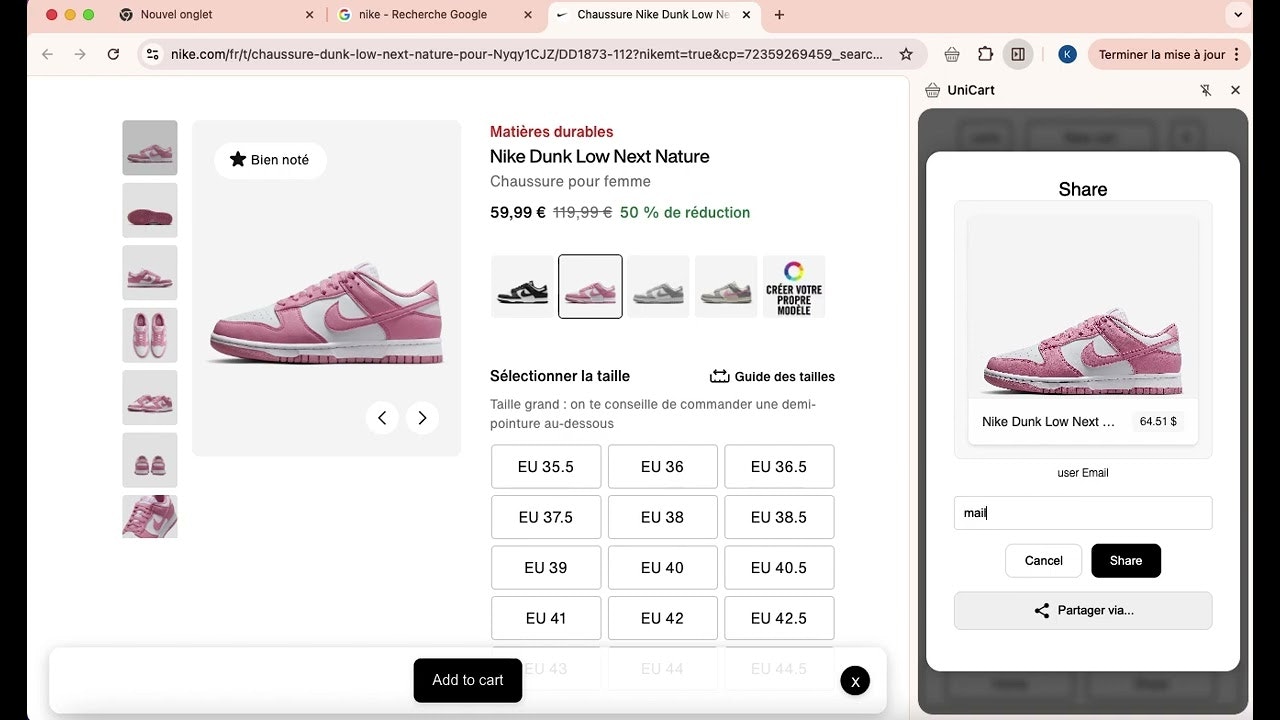Viewport: 1280px width, 720px height.
Task: Reload the page with refresh icon
Action: (x=113, y=54)
